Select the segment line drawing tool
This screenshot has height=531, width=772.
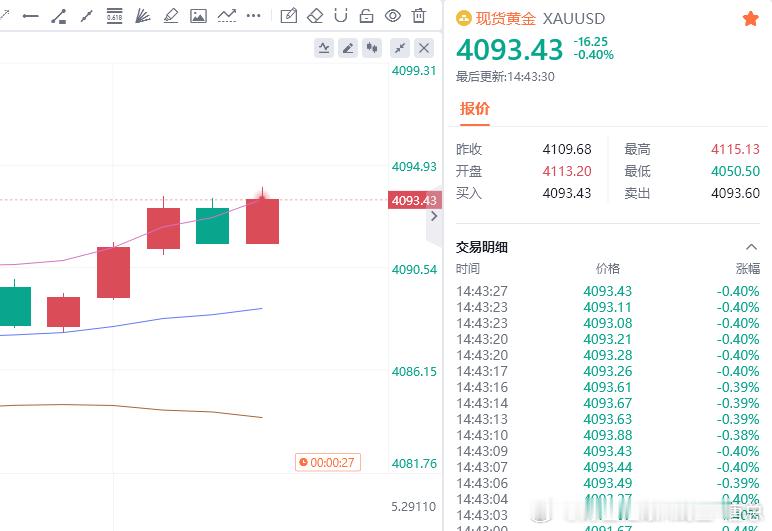coord(87,16)
